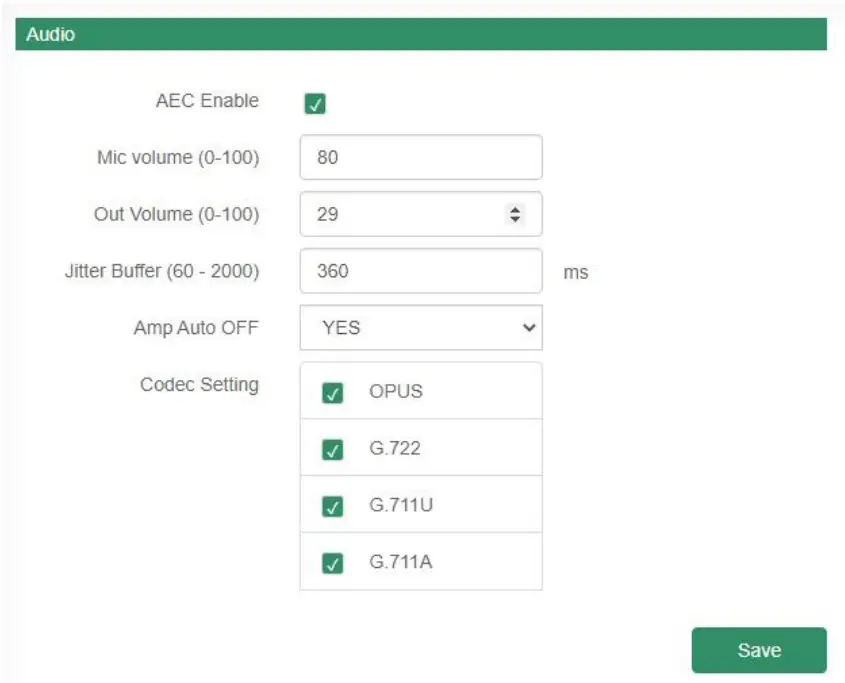
Task: Decrease Out Volume with the down arrow
Action: point(516,218)
